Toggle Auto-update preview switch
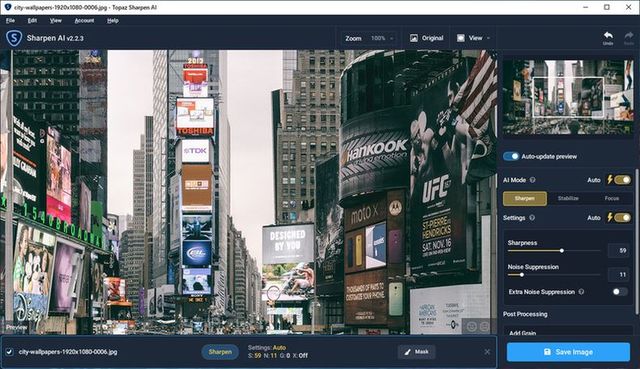 [511, 156]
